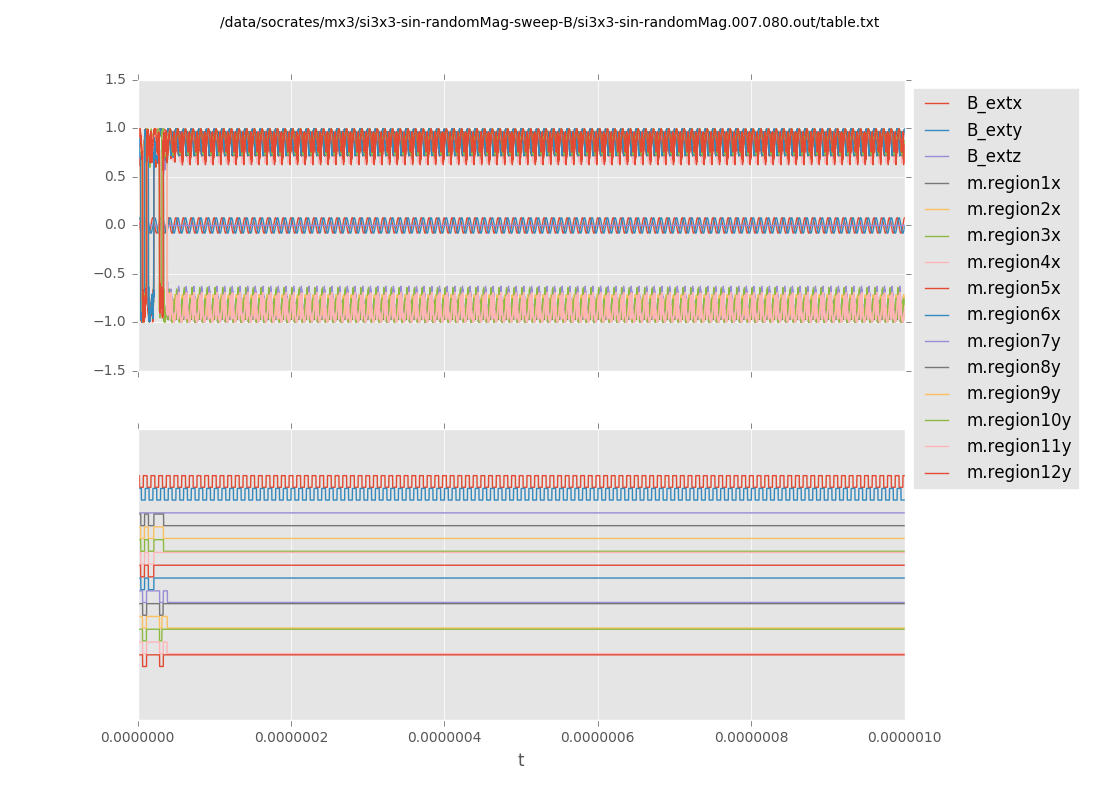Click the table.txt file path title

tap(549, 22)
